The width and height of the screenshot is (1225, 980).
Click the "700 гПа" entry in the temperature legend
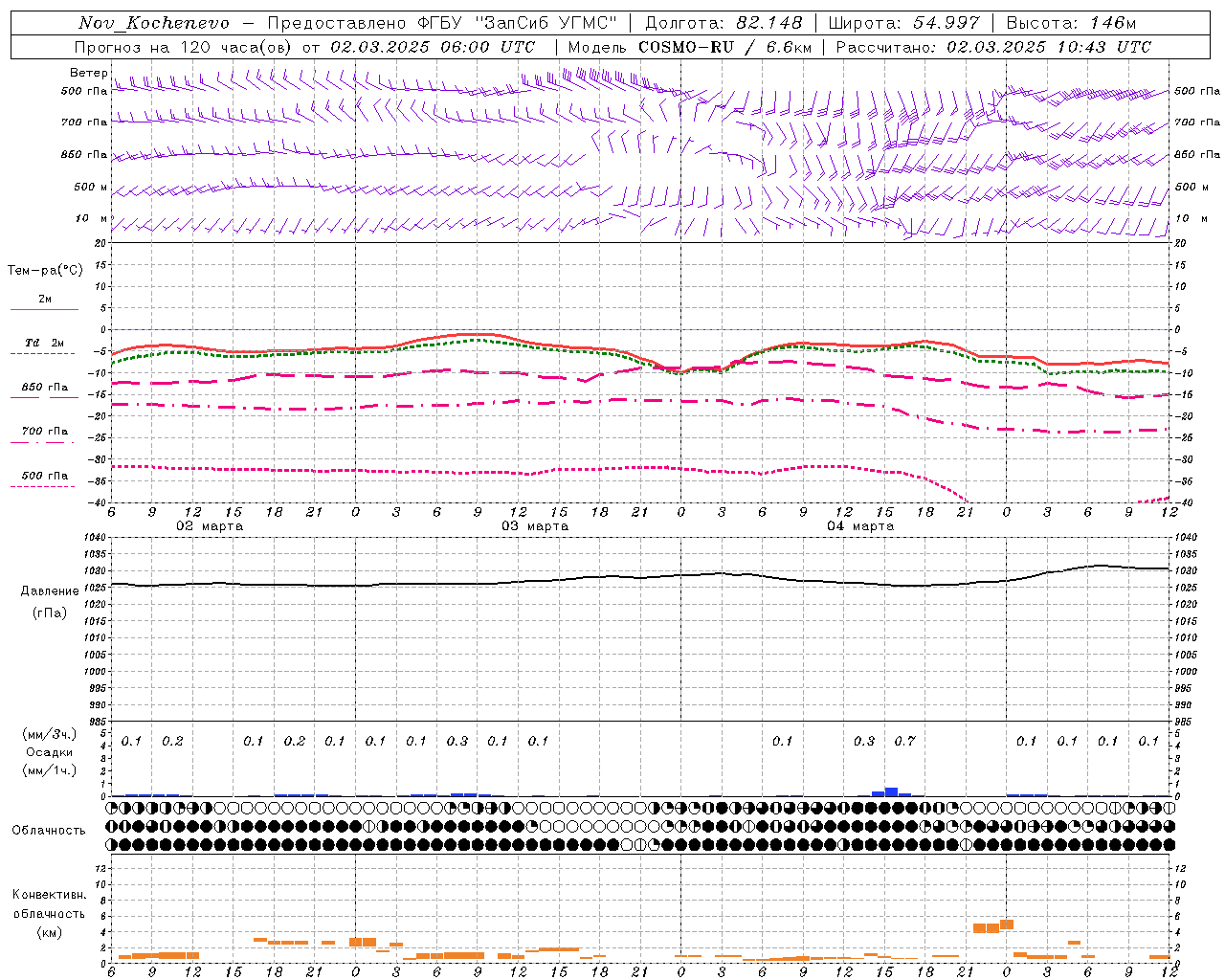click(45, 432)
